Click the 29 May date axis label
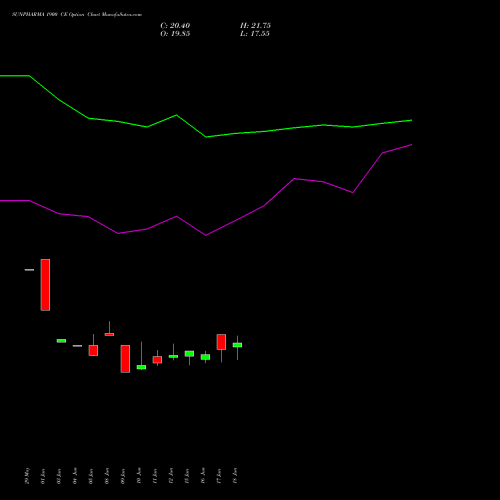This screenshot has height=500, width=500. click(x=27, y=476)
